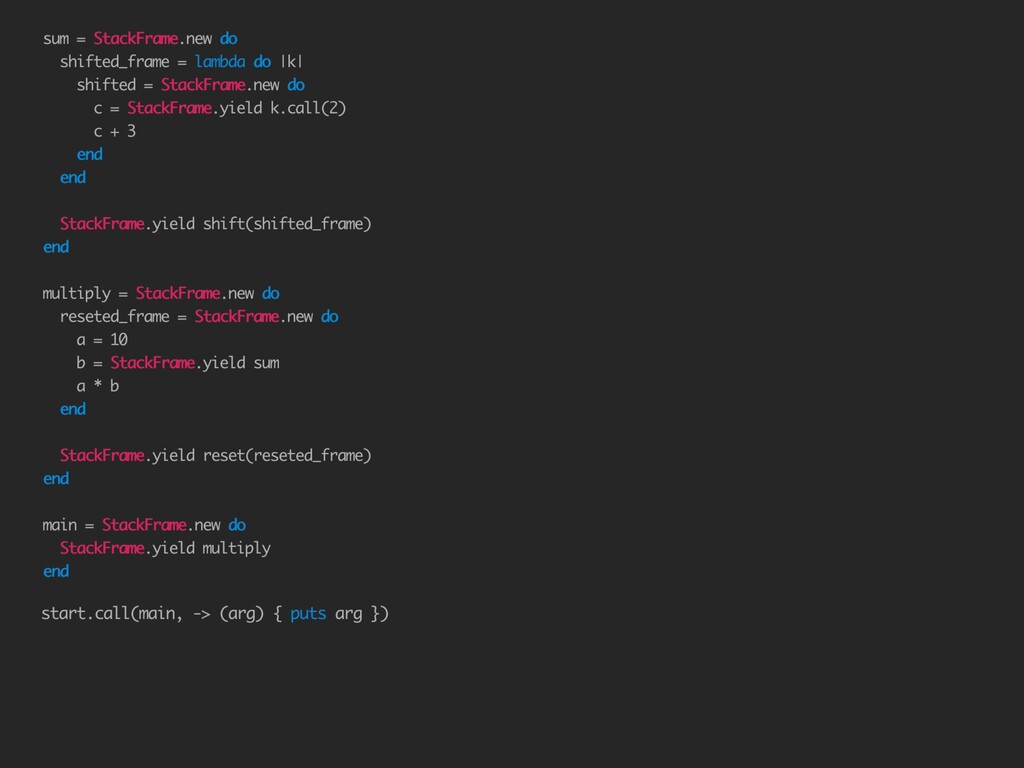Click the 'lambda' keyword
1024x768 pixels.
click(220, 61)
